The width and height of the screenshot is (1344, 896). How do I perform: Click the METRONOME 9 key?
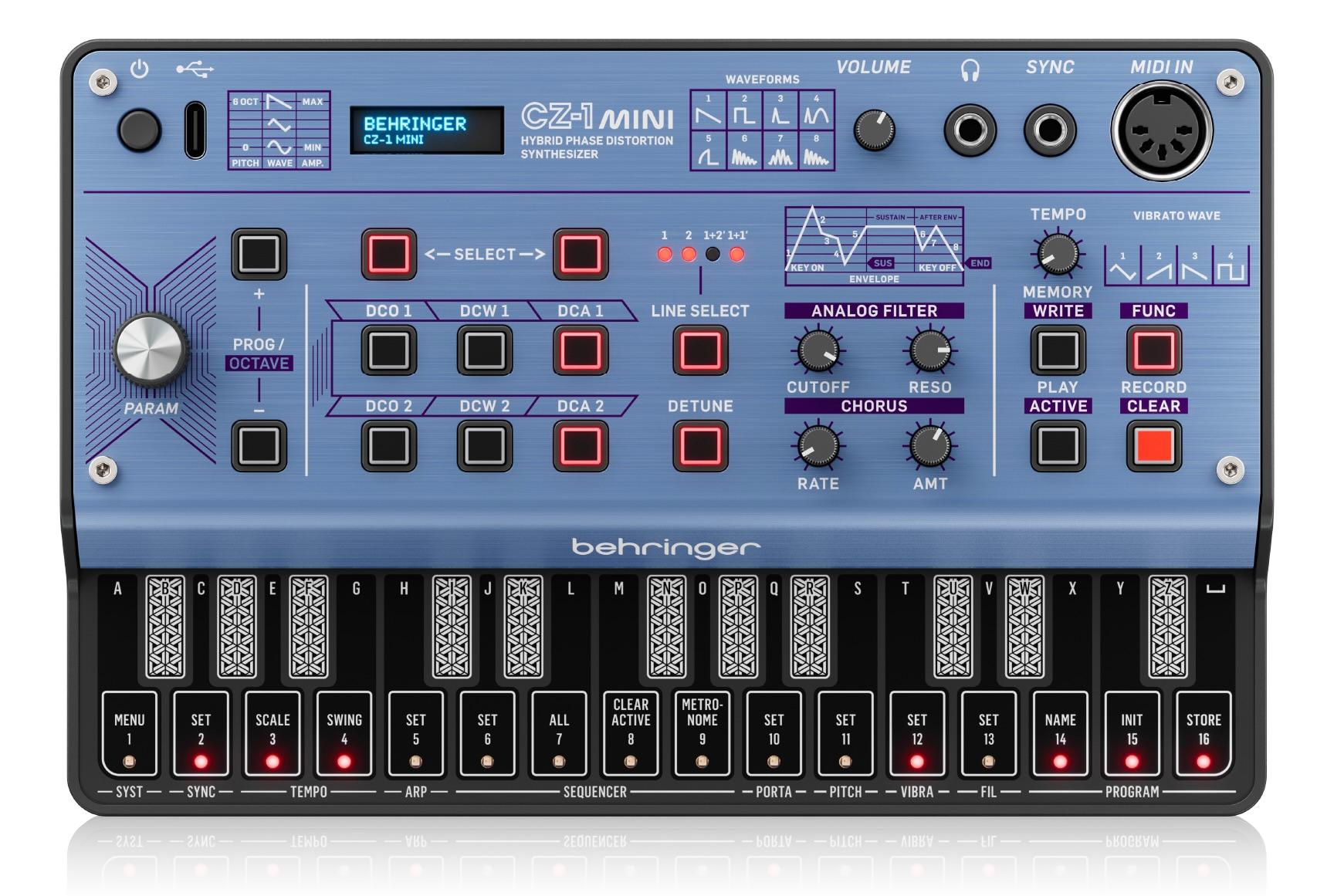pos(702,733)
